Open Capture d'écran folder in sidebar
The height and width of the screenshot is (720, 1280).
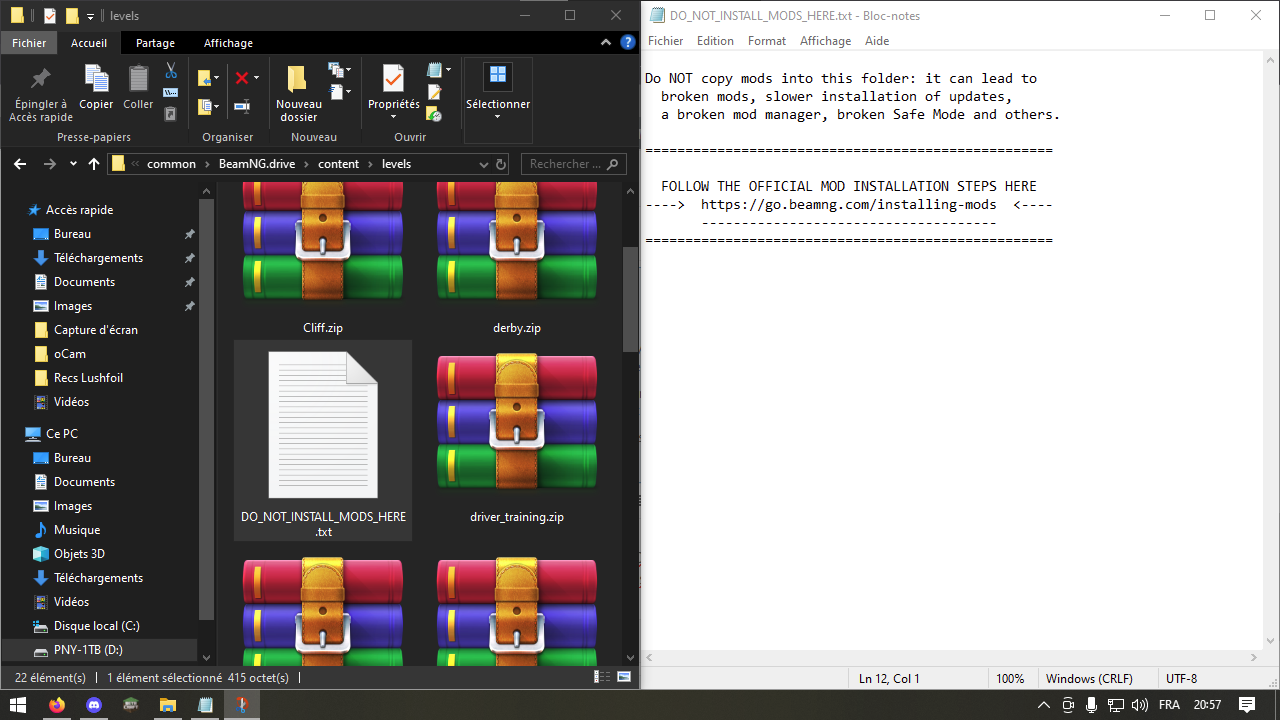click(96, 330)
